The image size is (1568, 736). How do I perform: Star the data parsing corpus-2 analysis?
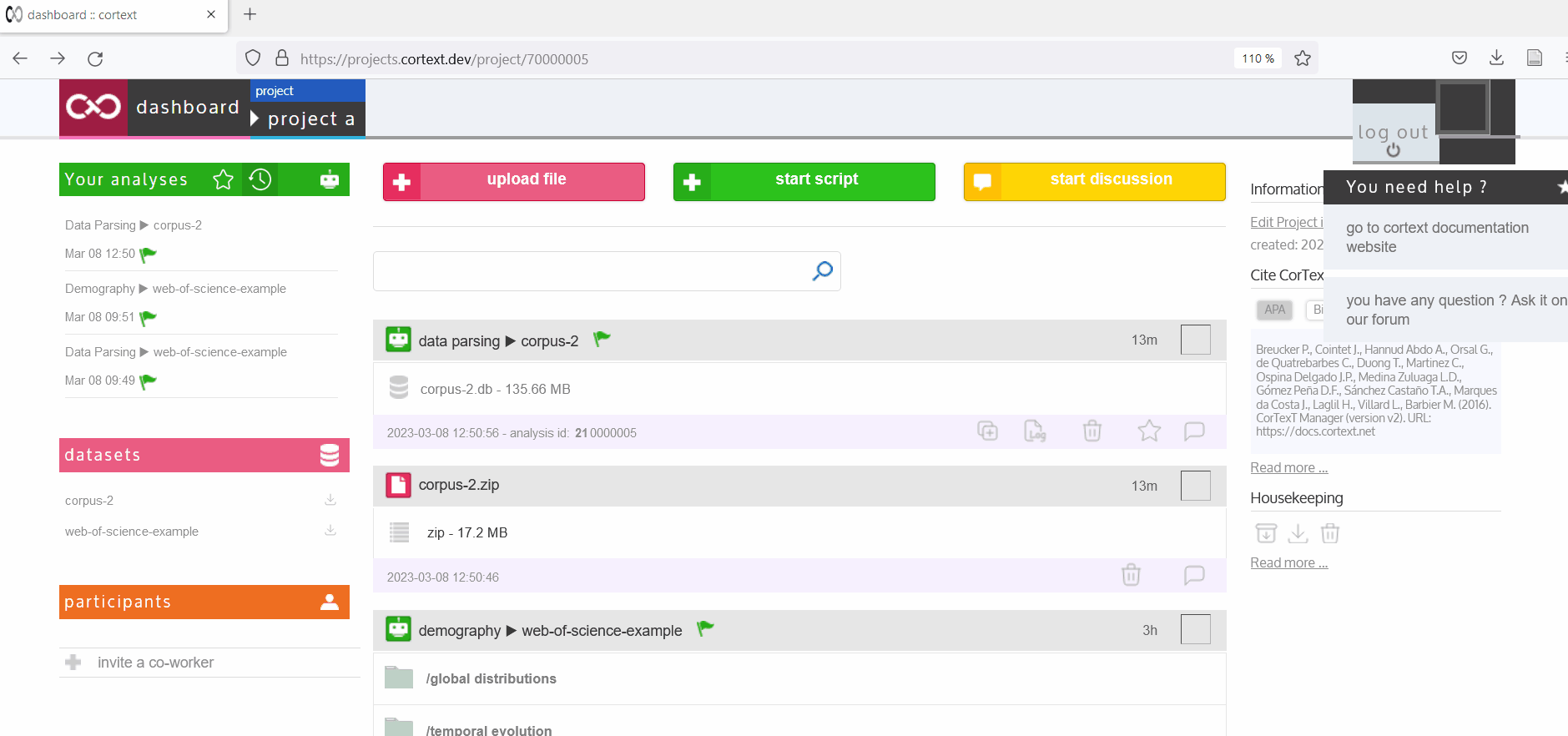1149,431
